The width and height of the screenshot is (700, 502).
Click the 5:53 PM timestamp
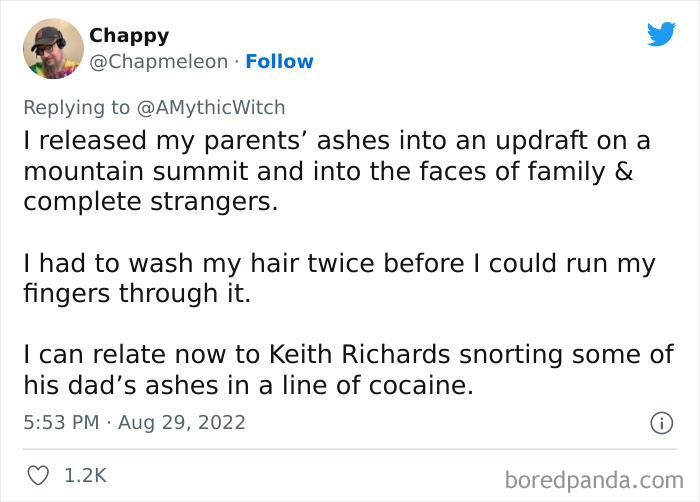pos(61,423)
